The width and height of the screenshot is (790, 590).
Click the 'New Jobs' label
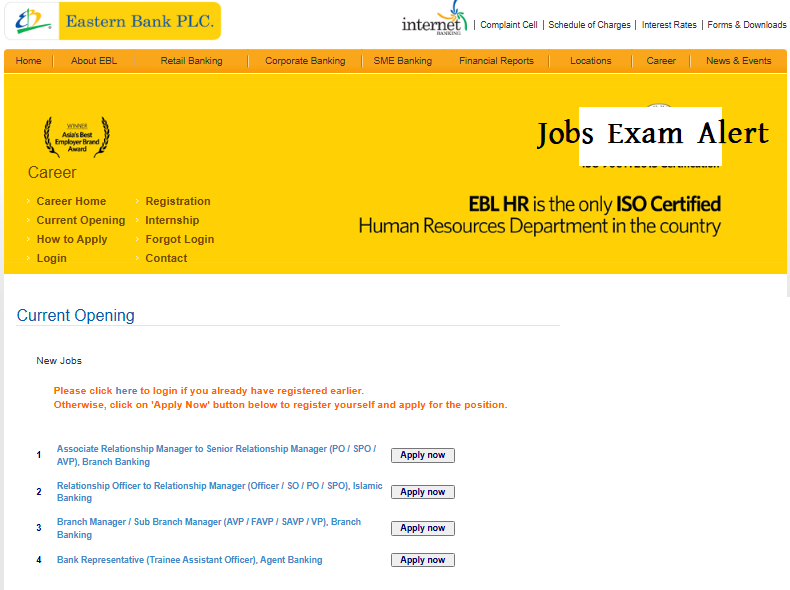[59, 361]
